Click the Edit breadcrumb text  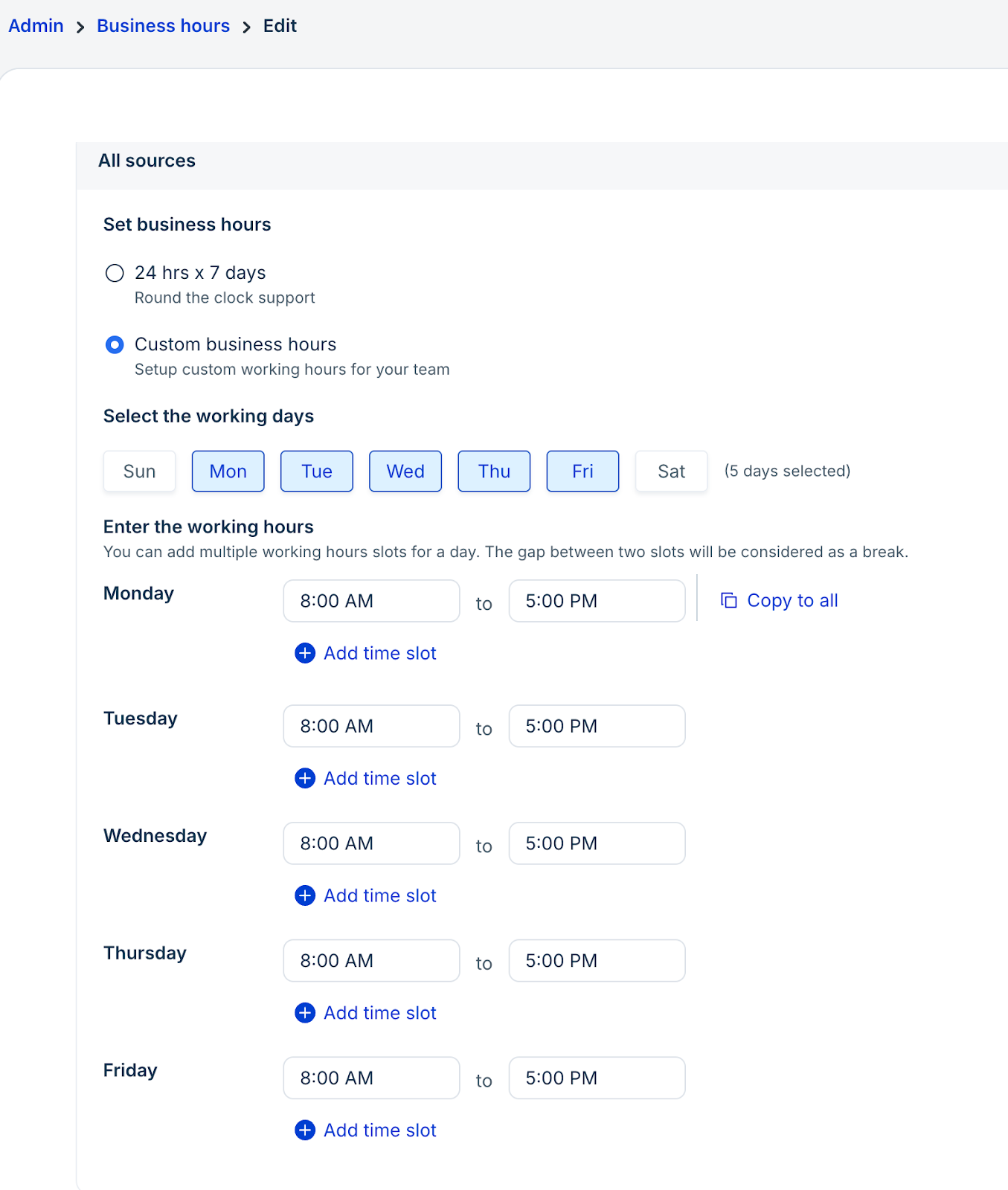[280, 26]
